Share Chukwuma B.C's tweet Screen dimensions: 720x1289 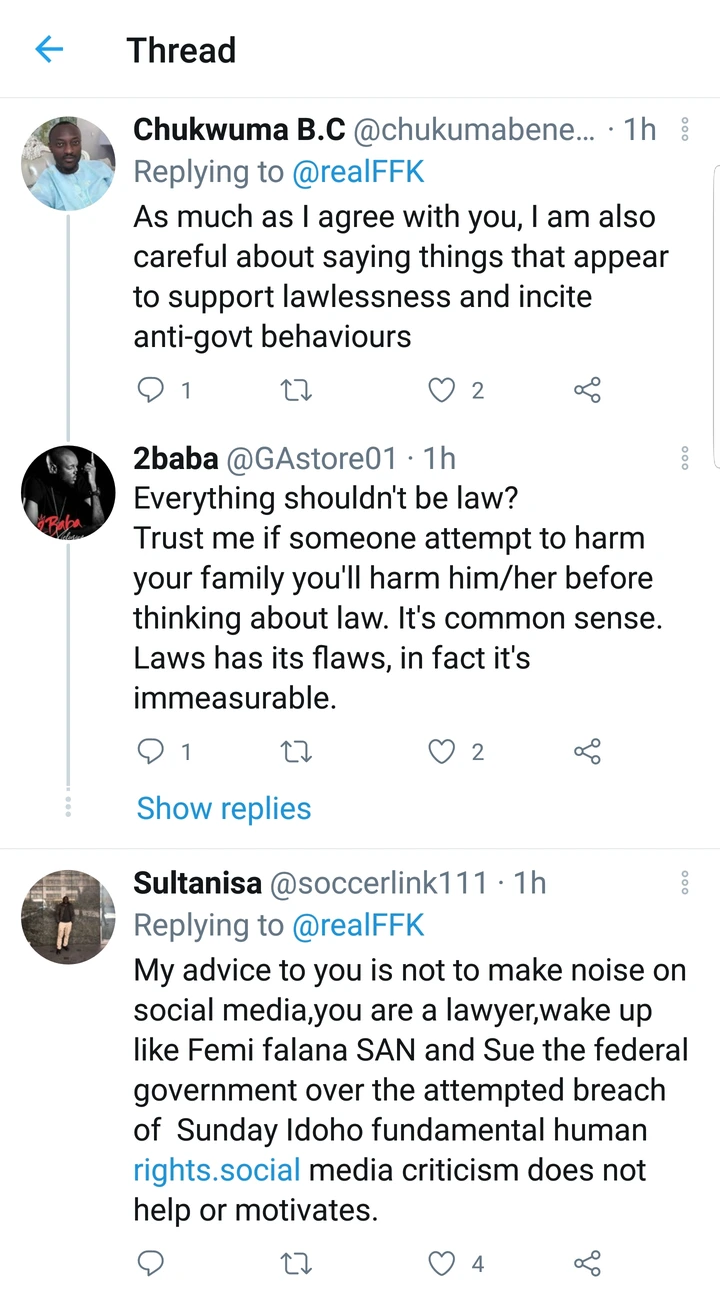[587, 390]
